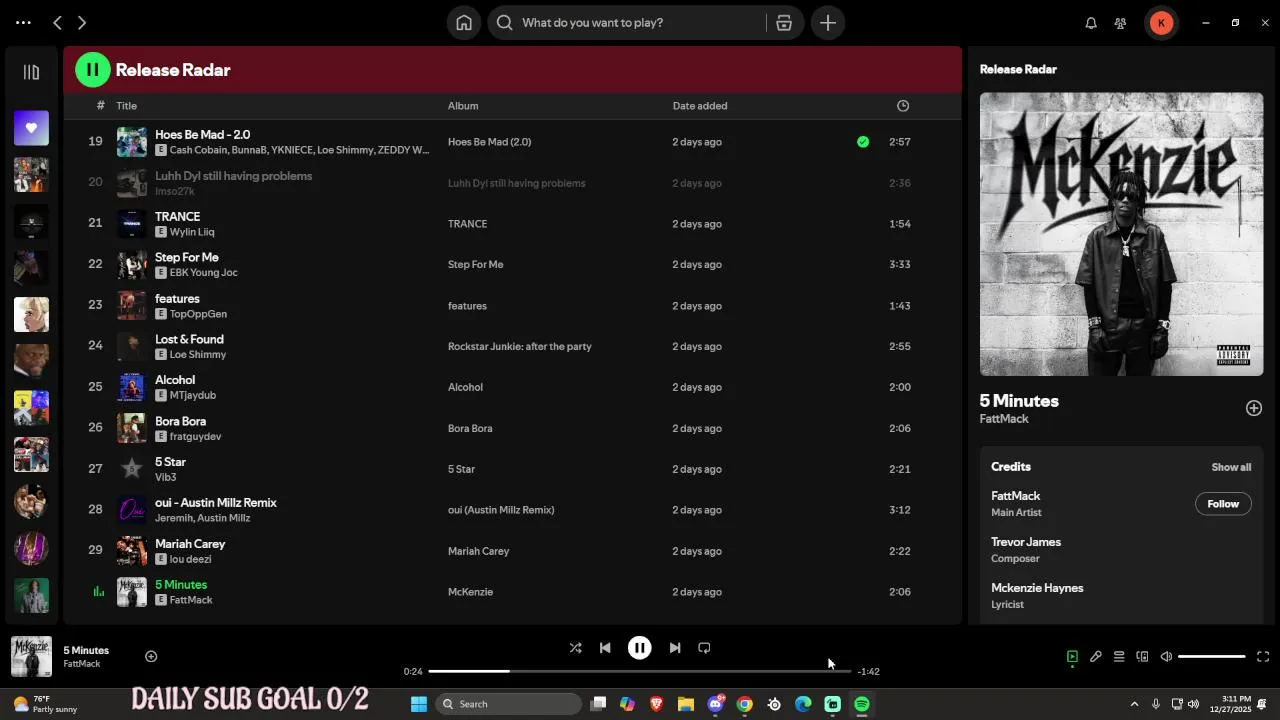Click McKenzie album cover in side panel

1121,234
